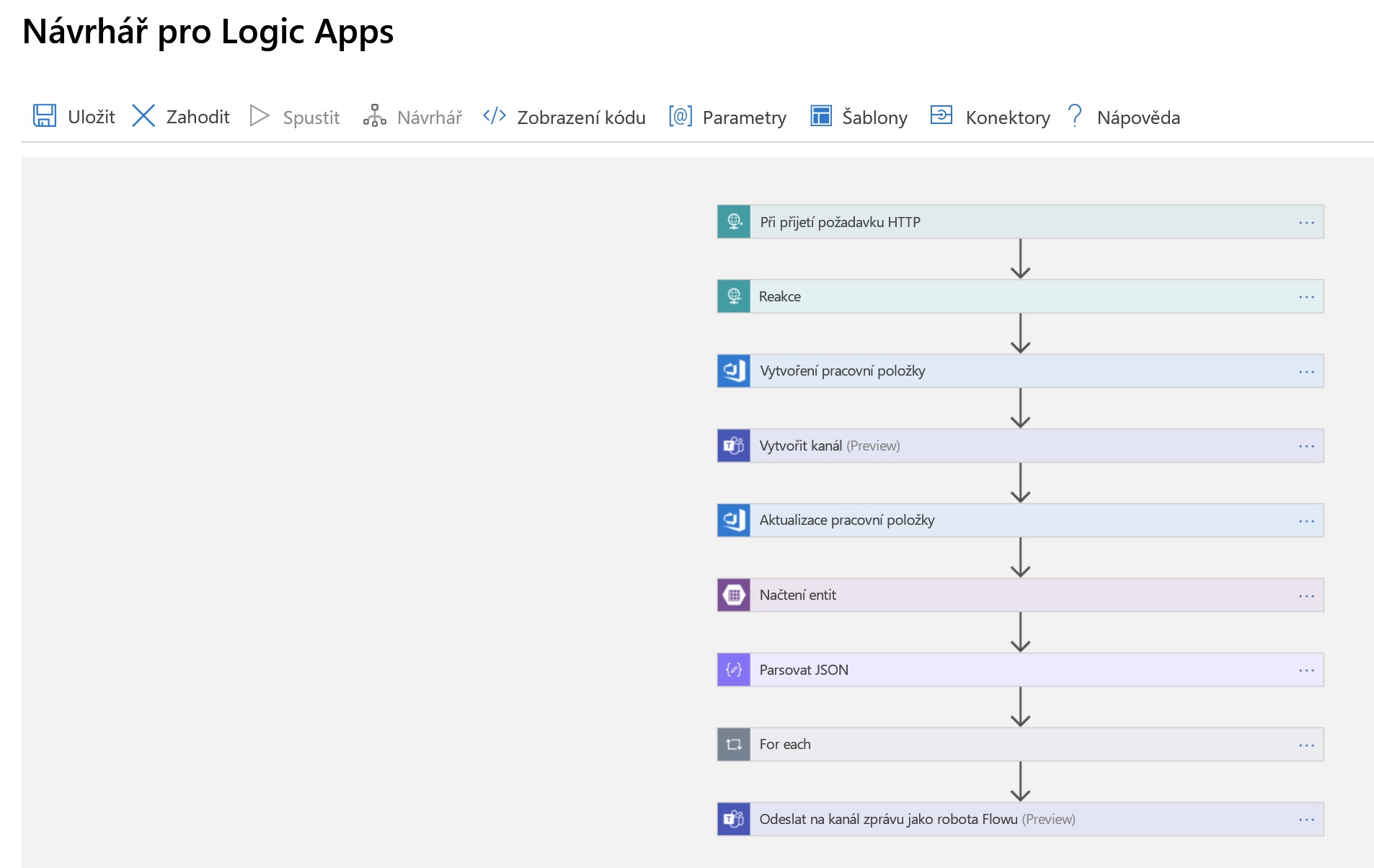Switch to Návrhář designer view label
Screen dimensions: 1374x868
(430, 117)
